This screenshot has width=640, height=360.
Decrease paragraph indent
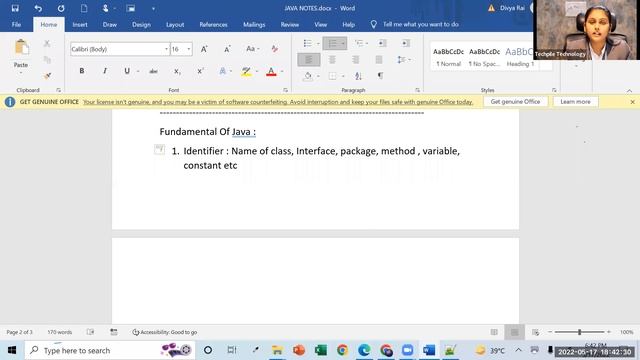click(382, 43)
